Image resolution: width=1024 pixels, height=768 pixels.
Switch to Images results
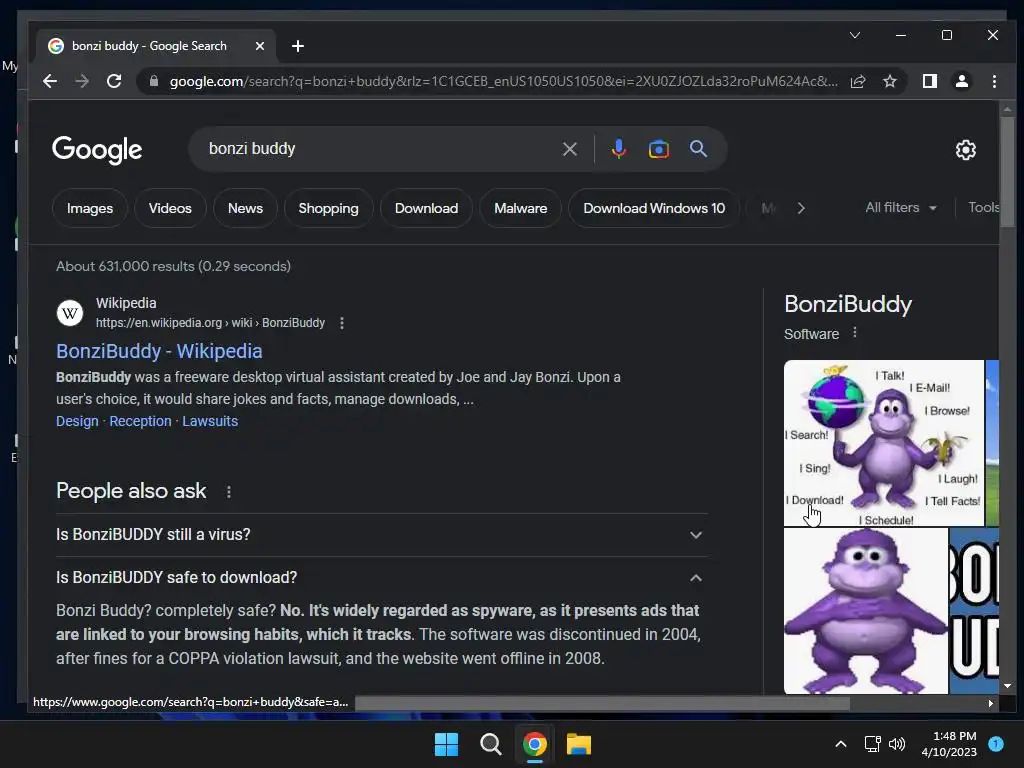coord(90,208)
